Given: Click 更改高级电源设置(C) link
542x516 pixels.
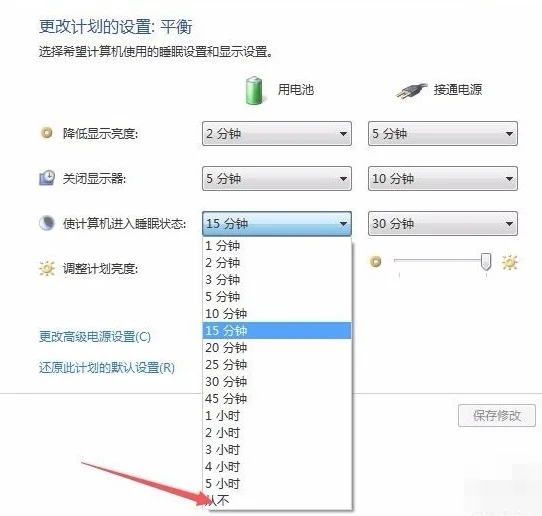Looking at the screenshot, I should click(x=95, y=336).
